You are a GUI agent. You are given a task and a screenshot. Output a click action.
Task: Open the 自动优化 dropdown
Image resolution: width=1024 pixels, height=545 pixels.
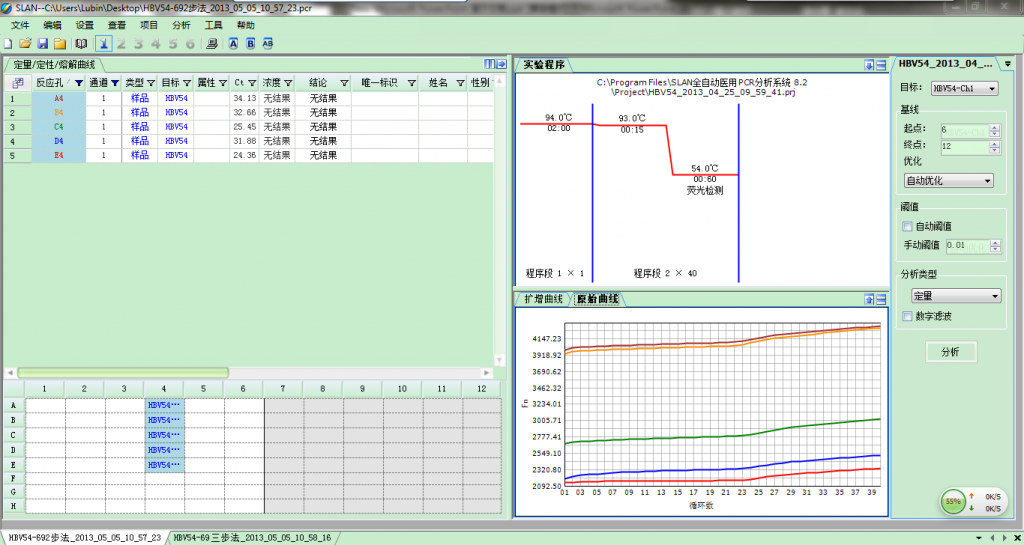point(948,181)
